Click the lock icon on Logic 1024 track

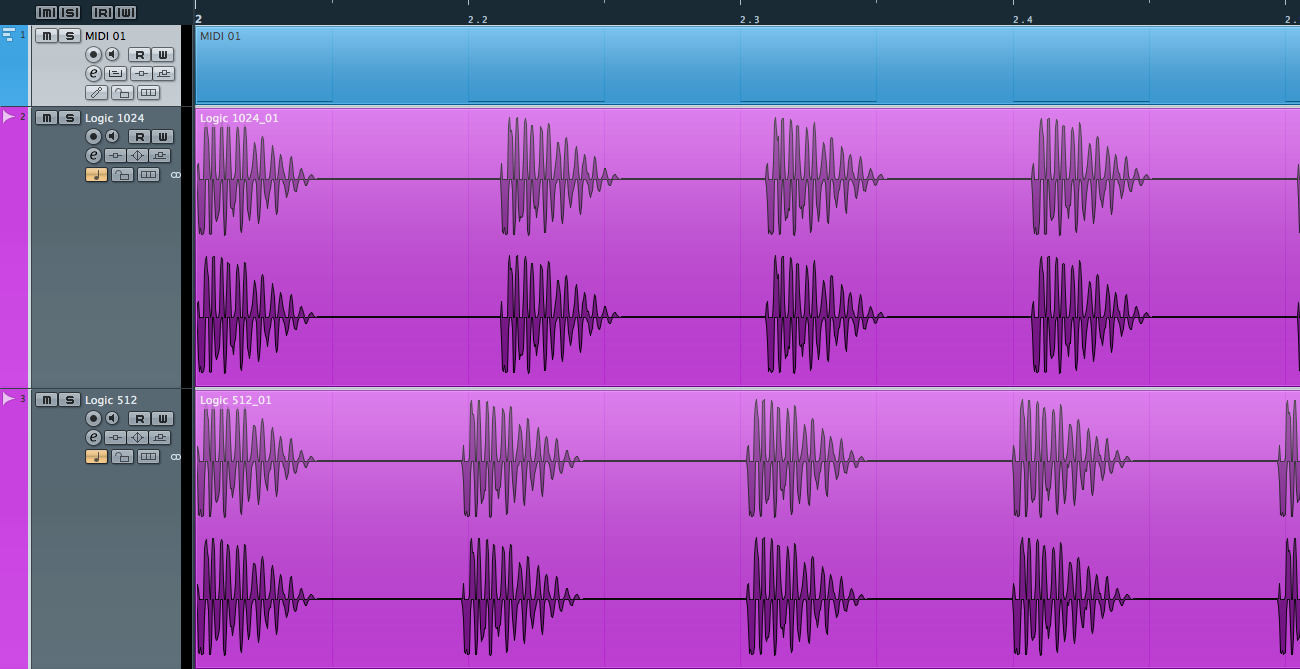point(122,175)
